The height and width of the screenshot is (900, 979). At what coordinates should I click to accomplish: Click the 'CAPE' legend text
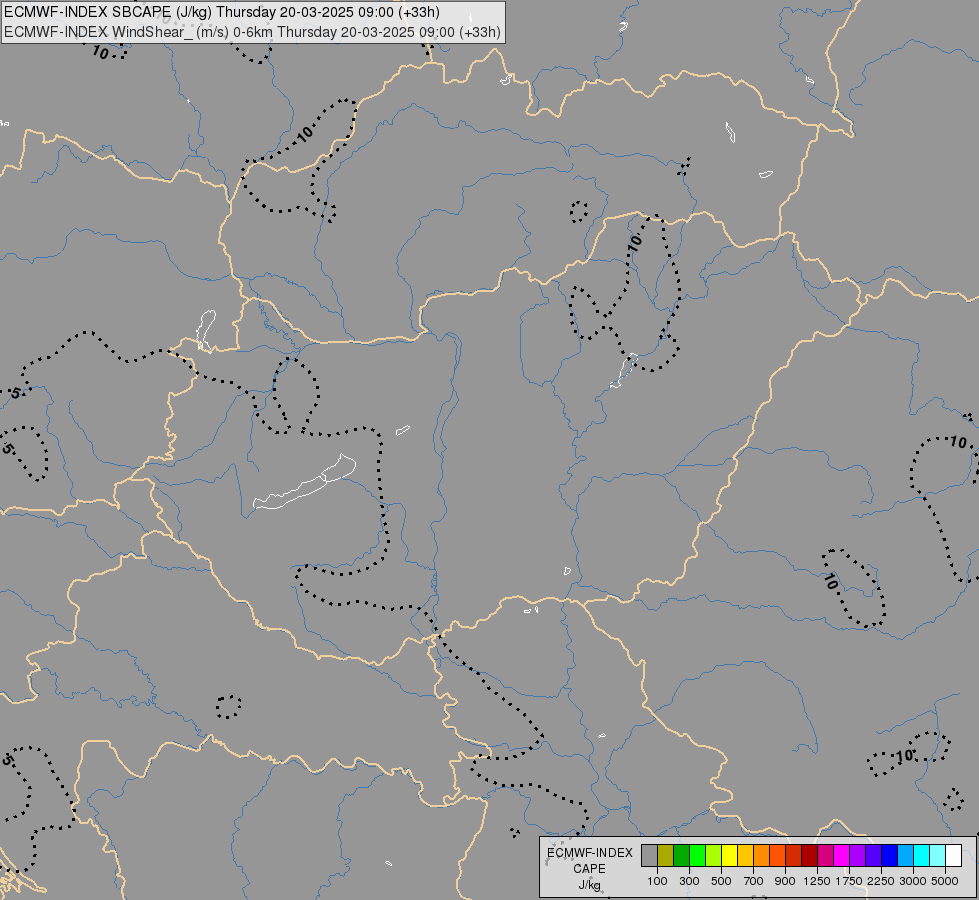tap(589, 869)
